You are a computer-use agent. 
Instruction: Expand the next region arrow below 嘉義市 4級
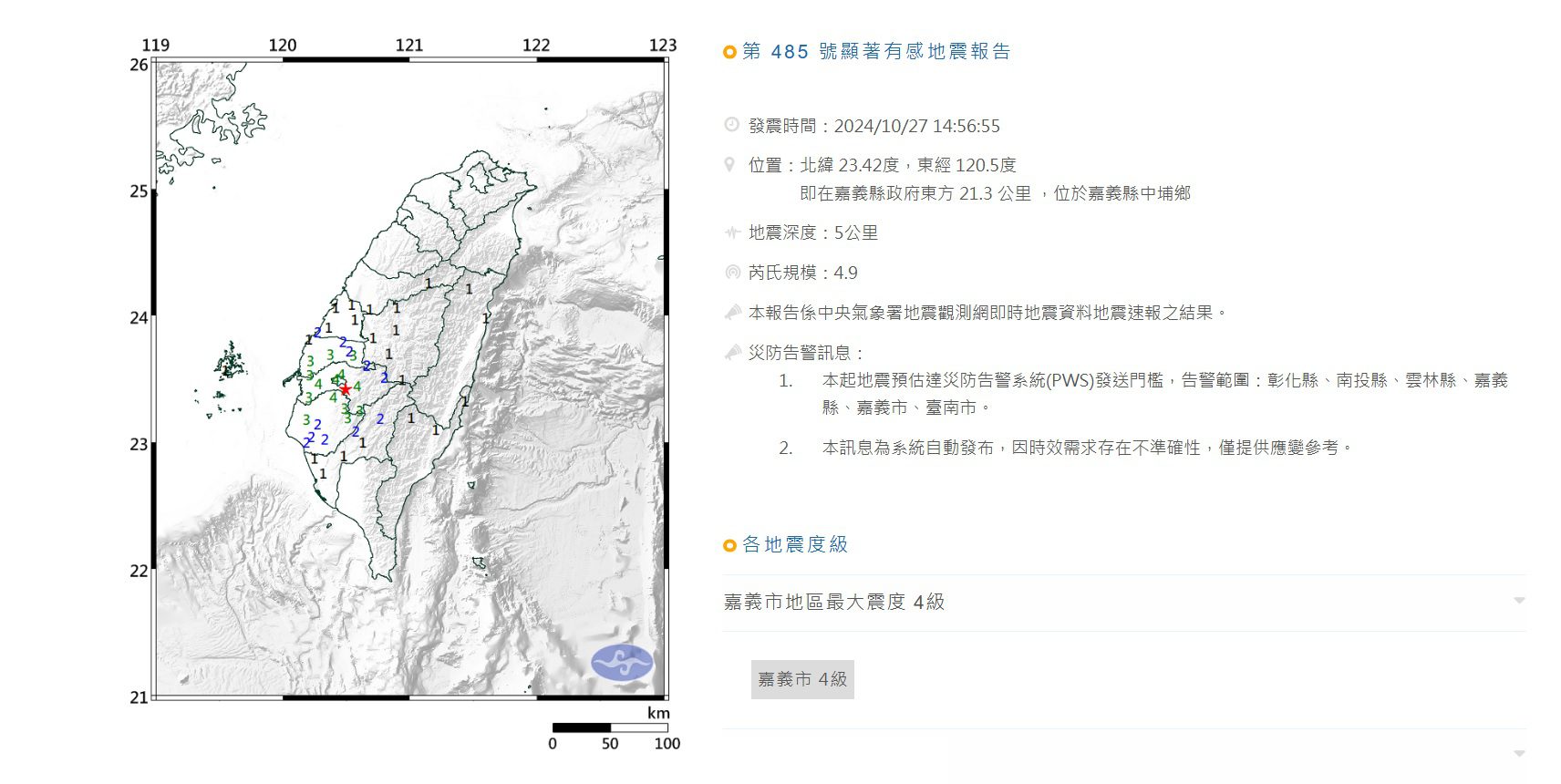click(1519, 754)
